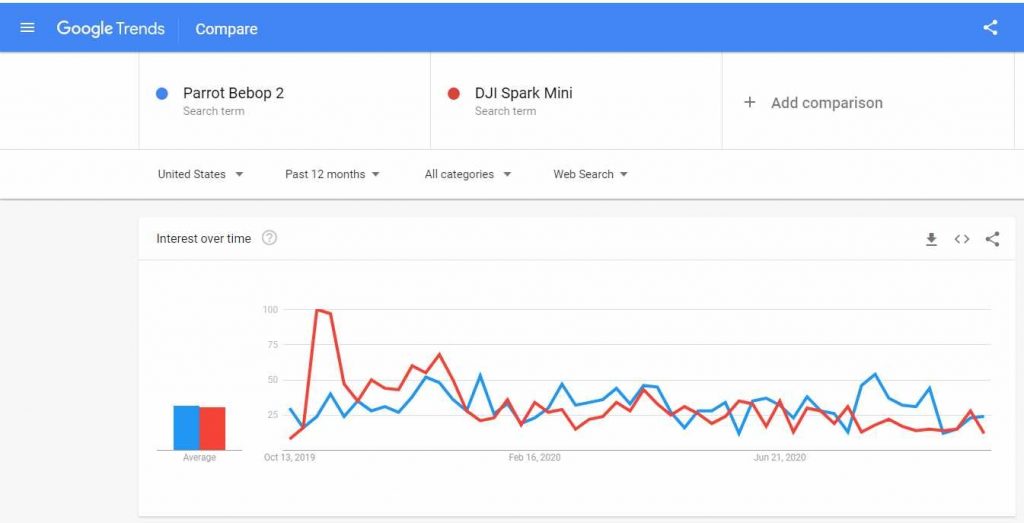
Task: Open the hamburger main menu
Action: (x=27, y=28)
